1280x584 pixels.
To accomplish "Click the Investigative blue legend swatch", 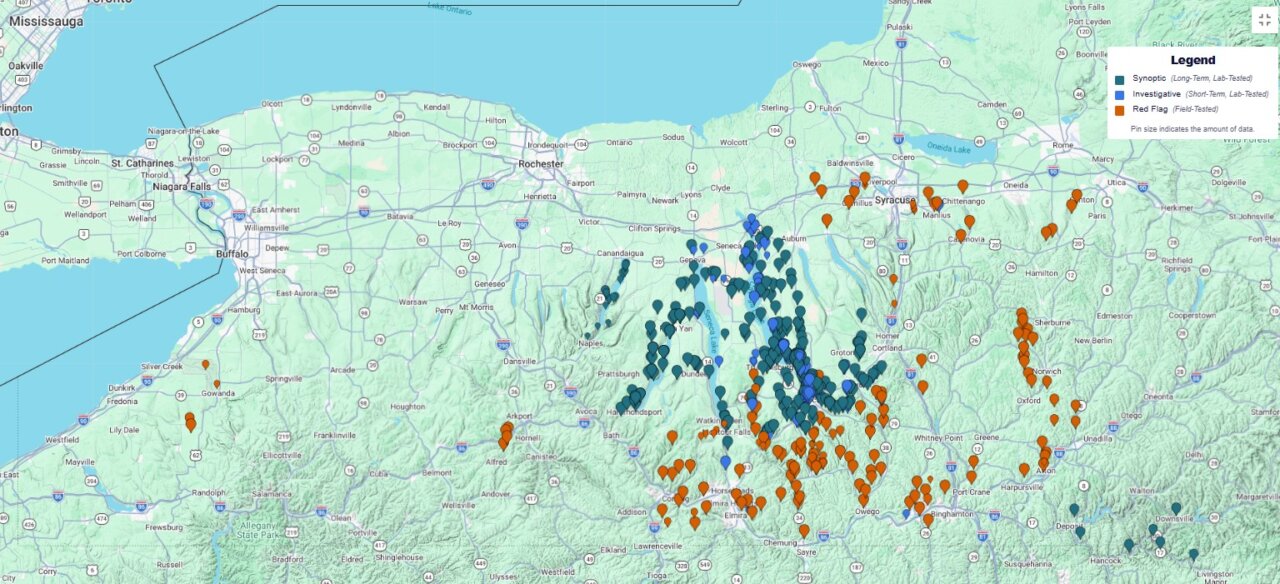I will coord(1121,93).
